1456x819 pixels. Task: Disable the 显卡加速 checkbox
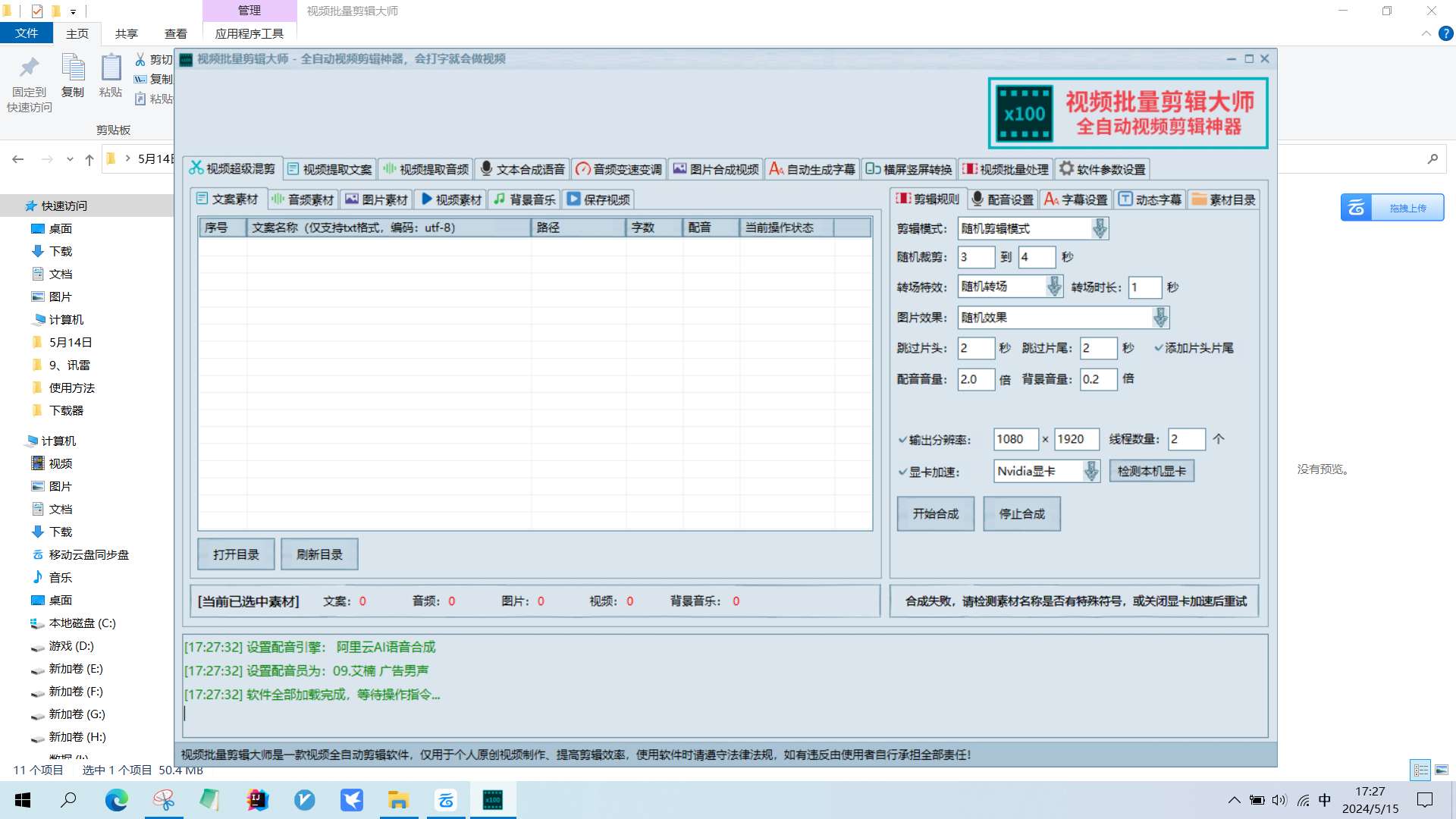(x=902, y=472)
